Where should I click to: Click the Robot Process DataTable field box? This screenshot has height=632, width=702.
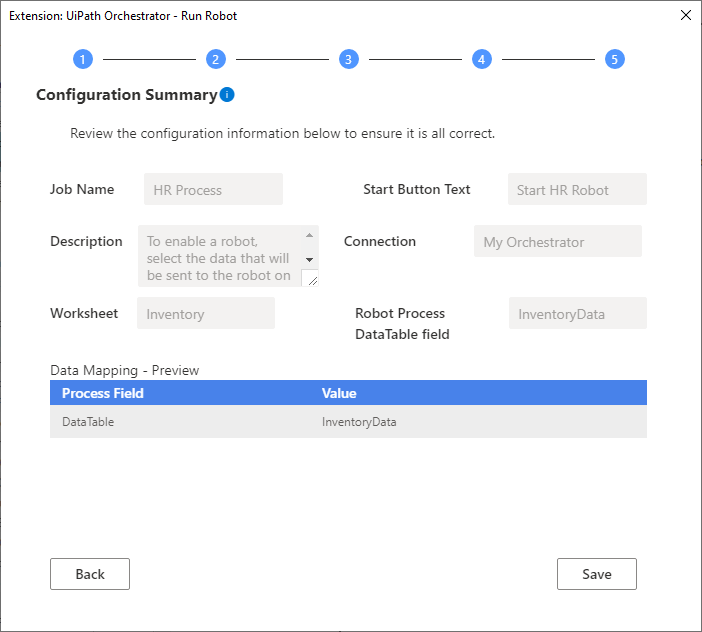click(x=578, y=313)
